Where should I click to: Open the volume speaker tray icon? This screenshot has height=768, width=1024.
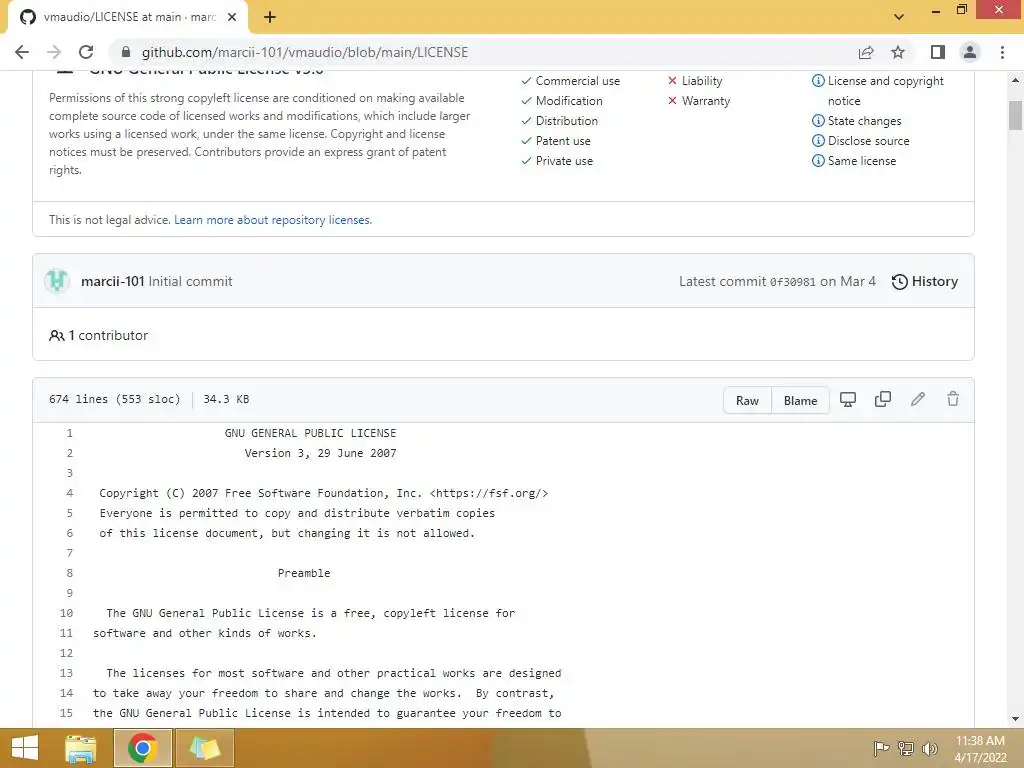coord(930,748)
